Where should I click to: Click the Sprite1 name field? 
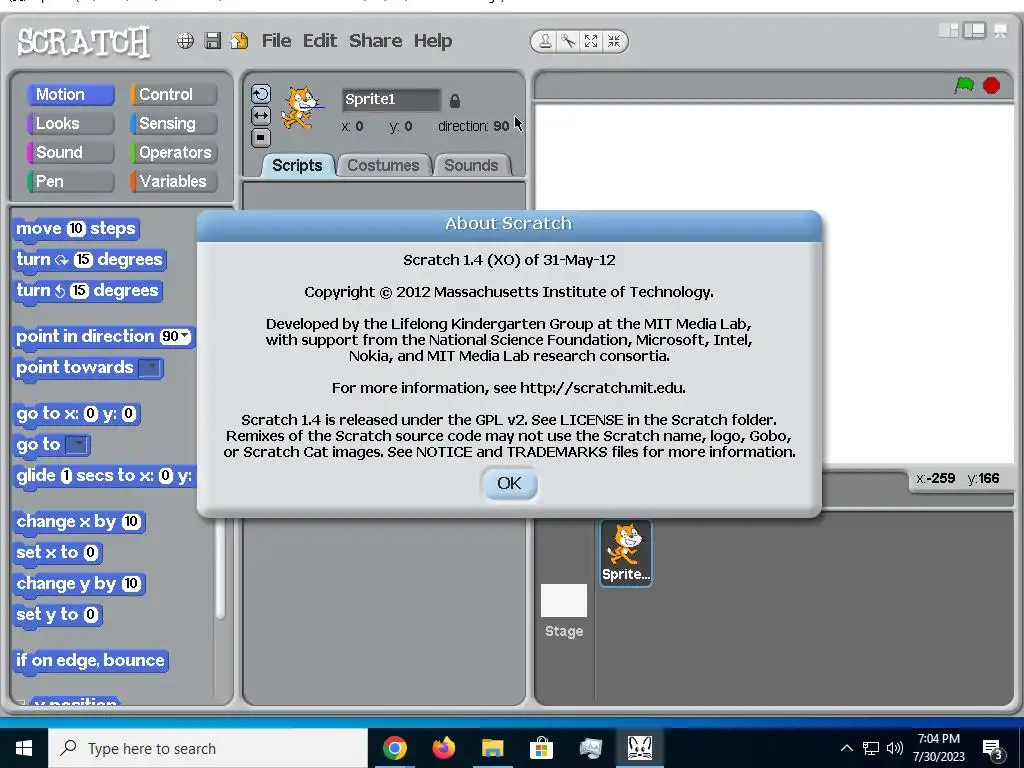(391, 99)
